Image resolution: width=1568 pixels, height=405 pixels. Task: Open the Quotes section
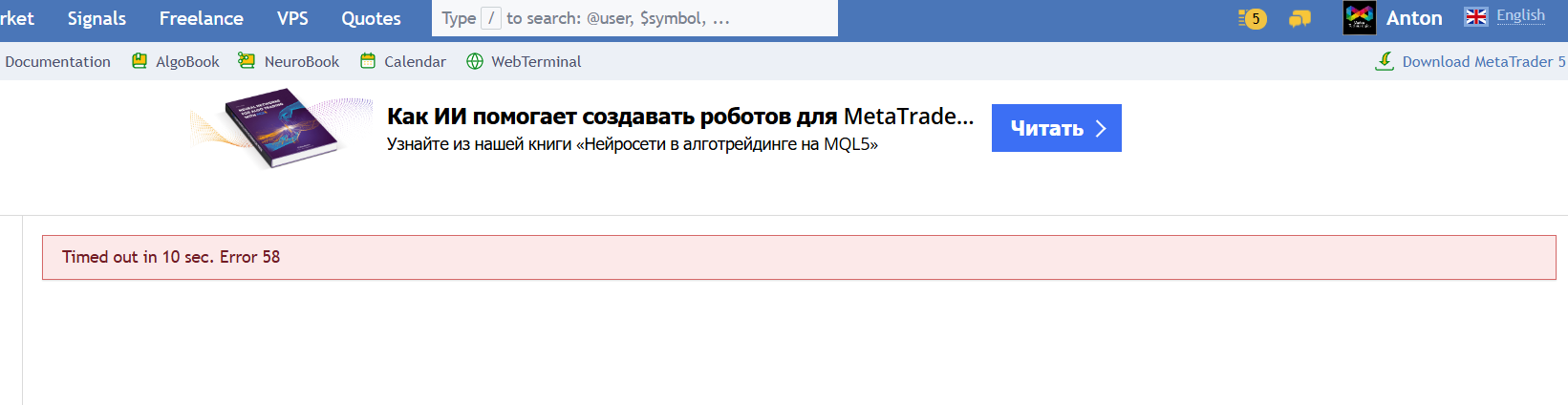371,18
